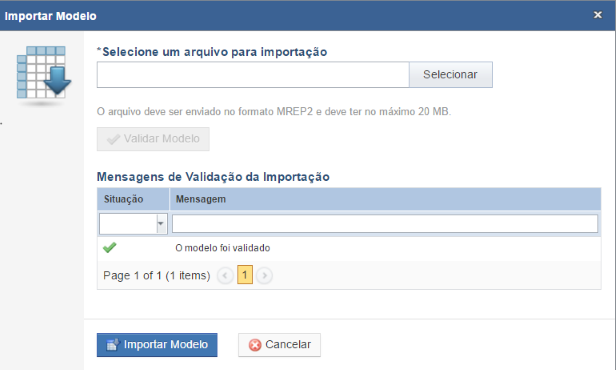Image resolution: width=616 pixels, height=370 pixels.
Task: Select the 'O modelo foi validado' message
Action: point(222,248)
